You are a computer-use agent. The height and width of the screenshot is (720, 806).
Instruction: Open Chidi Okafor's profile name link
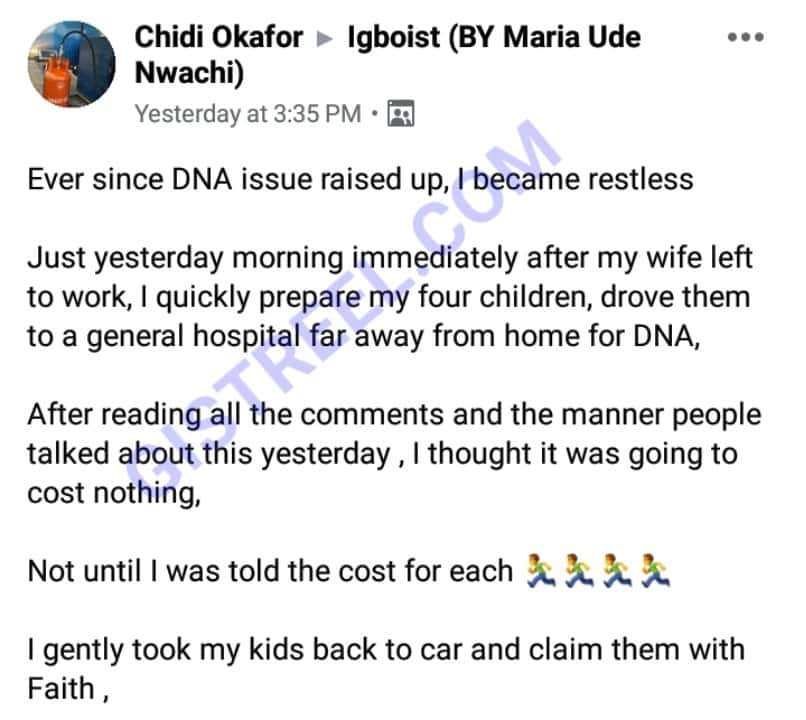coord(219,38)
